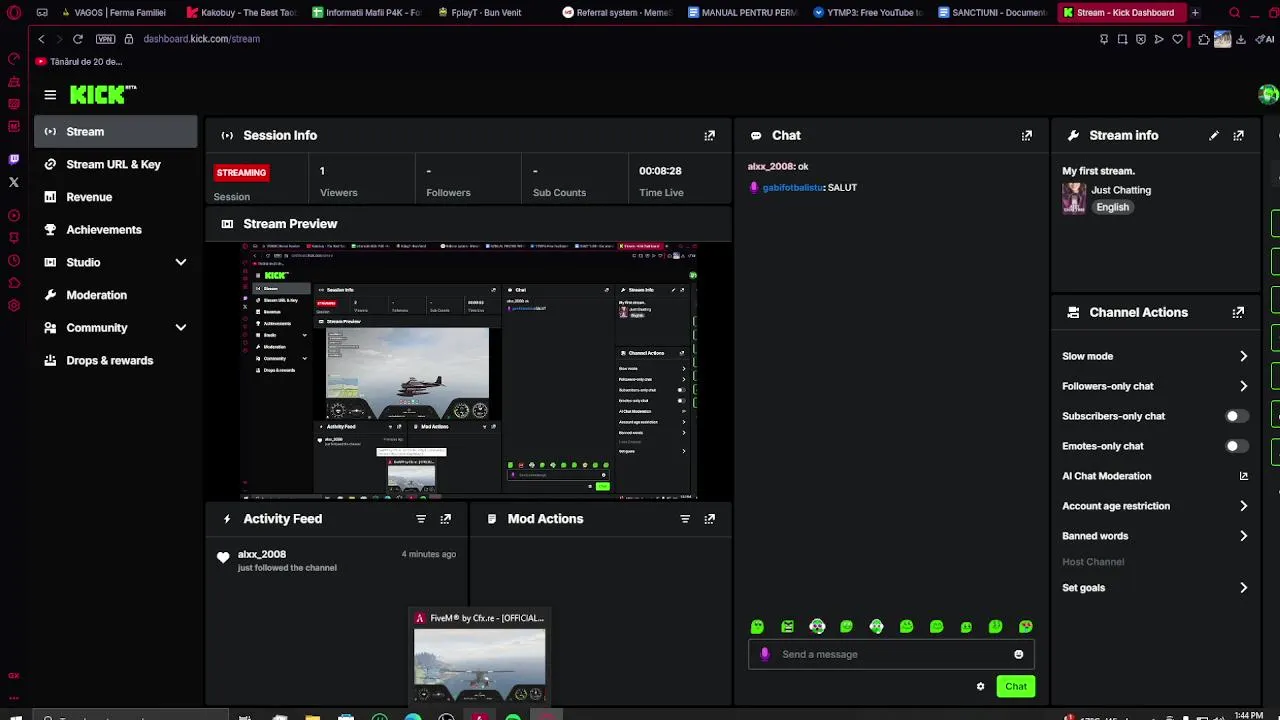Open the Tânărul de 20 de... bookmark
The image size is (1280, 720).
[x=78, y=61]
